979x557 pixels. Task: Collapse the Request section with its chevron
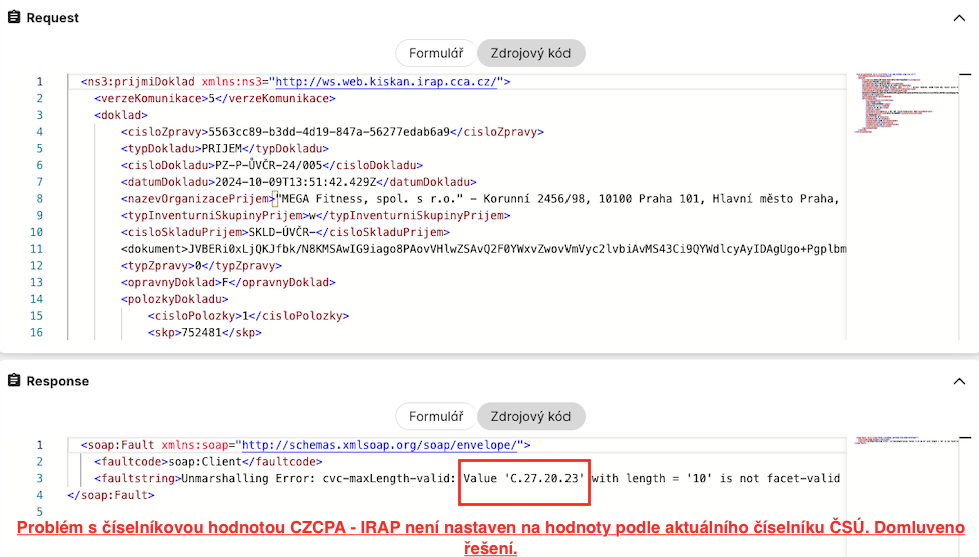[960, 18]
